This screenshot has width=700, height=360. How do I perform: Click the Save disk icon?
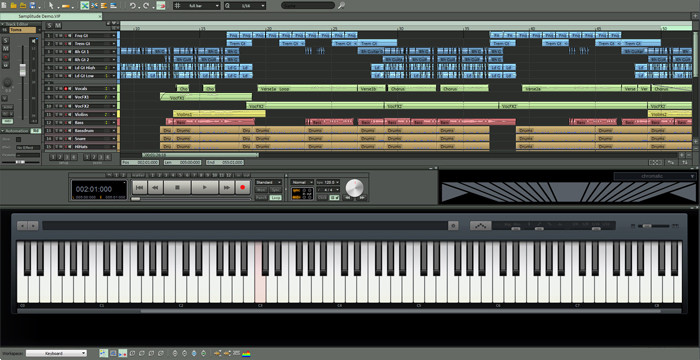pos(32,6)
